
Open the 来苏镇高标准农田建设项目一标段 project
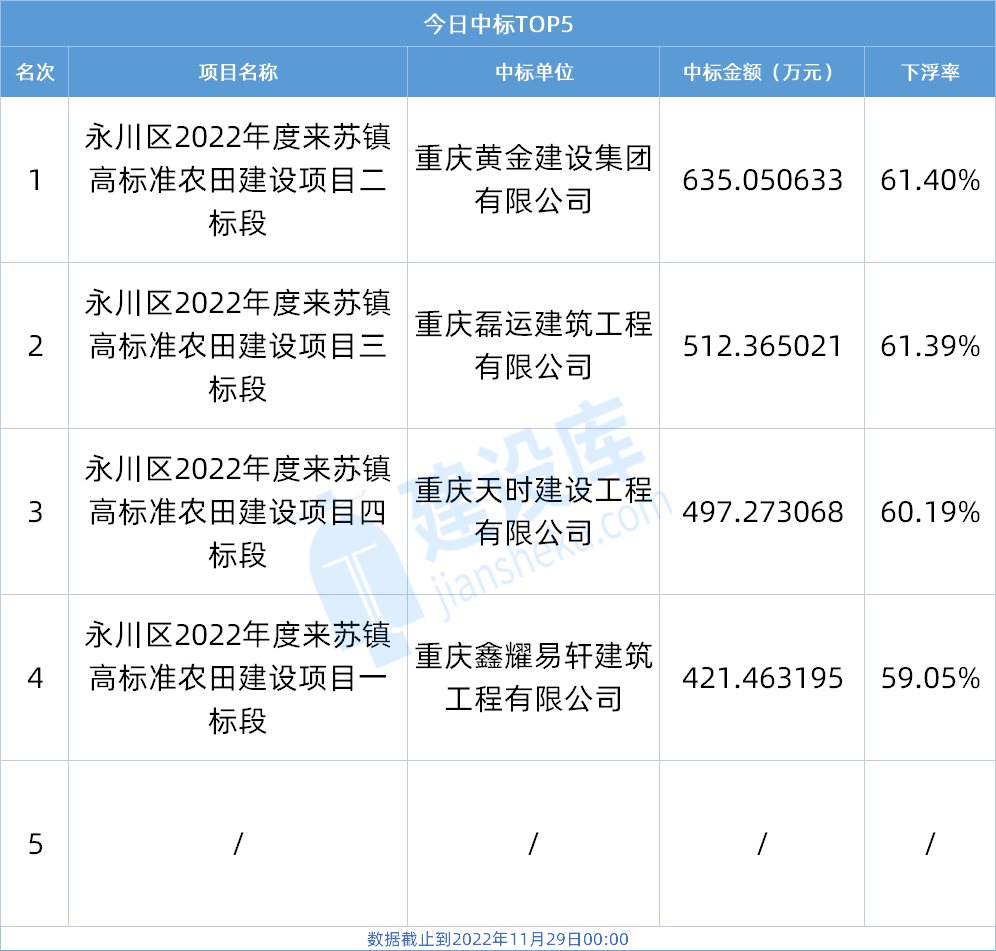[x=238, y=678]
